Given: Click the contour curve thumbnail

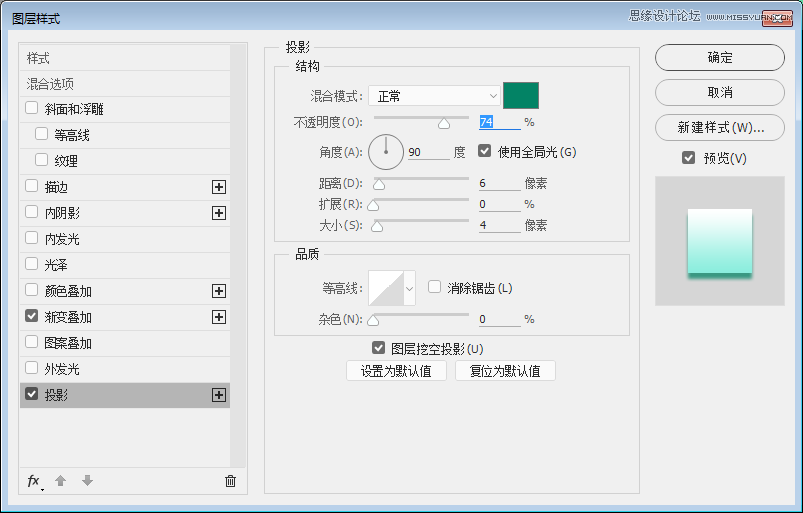Looking at the screenshot, I should pyautogui.click(x=386, y=288).
